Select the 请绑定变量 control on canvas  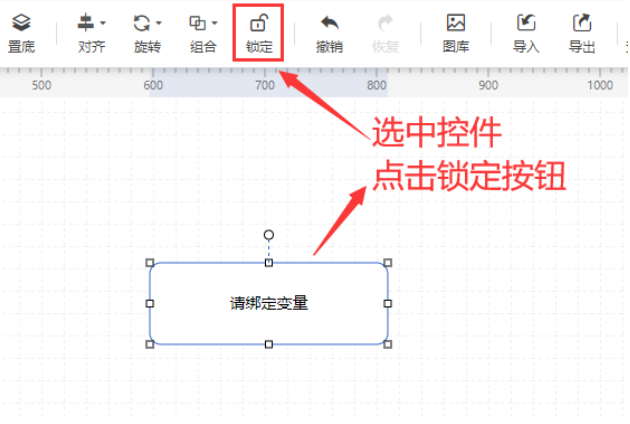click(x=269, y=303)
